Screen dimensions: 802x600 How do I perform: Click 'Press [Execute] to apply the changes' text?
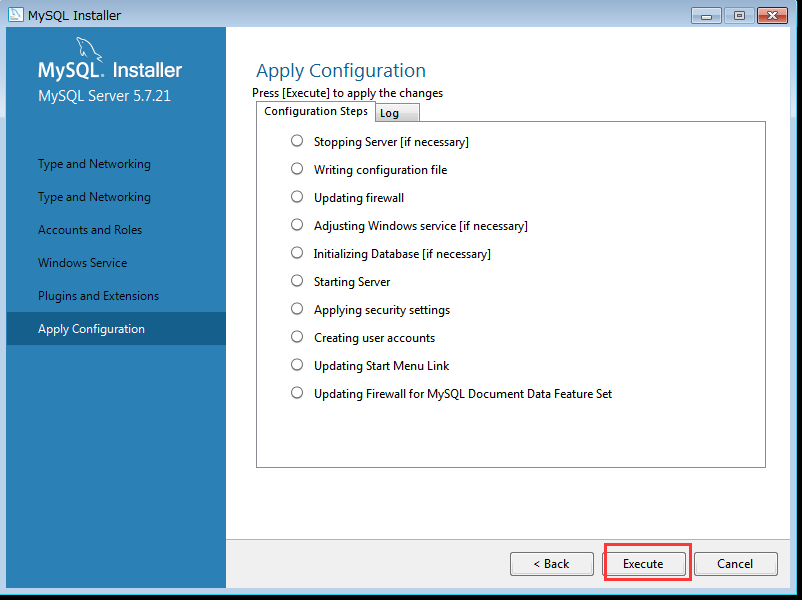coord(348,93)
